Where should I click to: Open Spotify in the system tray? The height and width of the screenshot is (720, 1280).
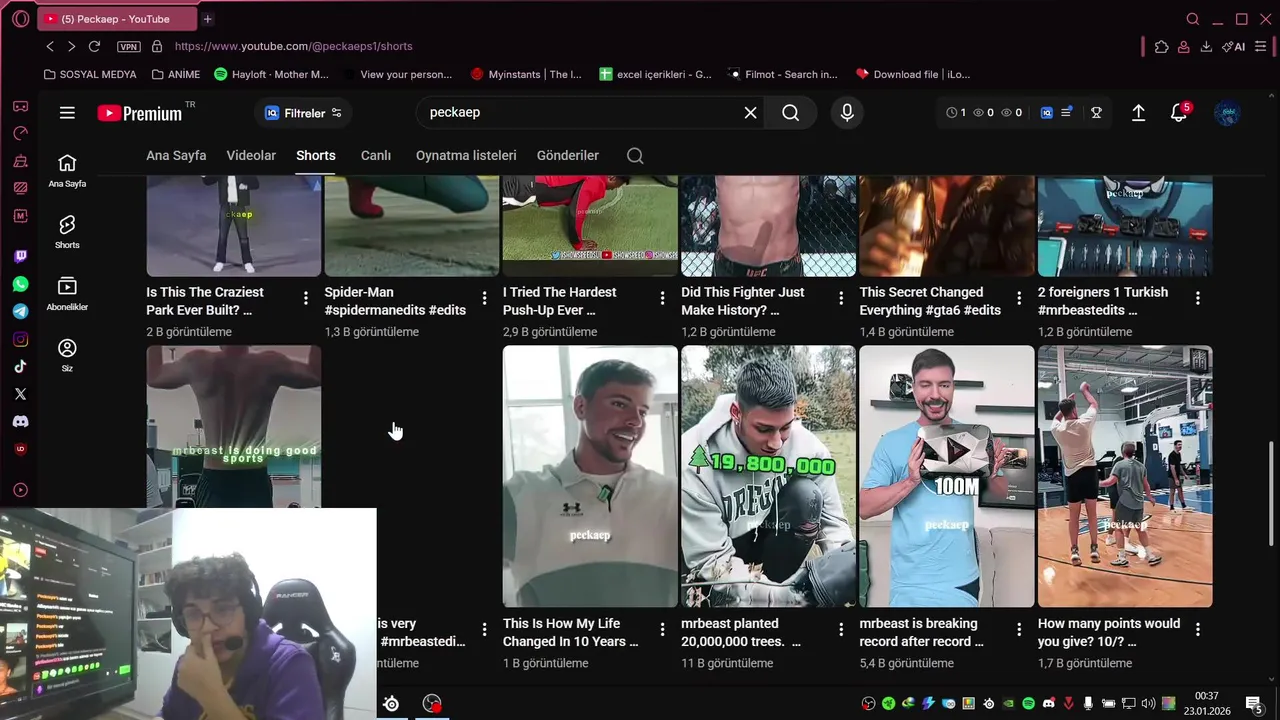1028,704
